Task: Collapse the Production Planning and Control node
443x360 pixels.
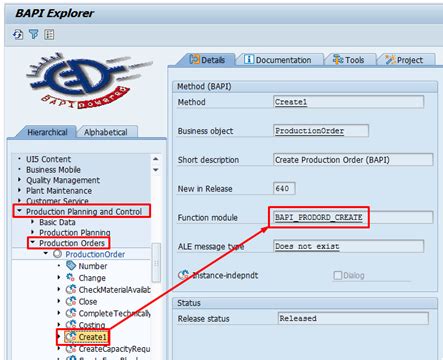Action: [x=20, y=211]
